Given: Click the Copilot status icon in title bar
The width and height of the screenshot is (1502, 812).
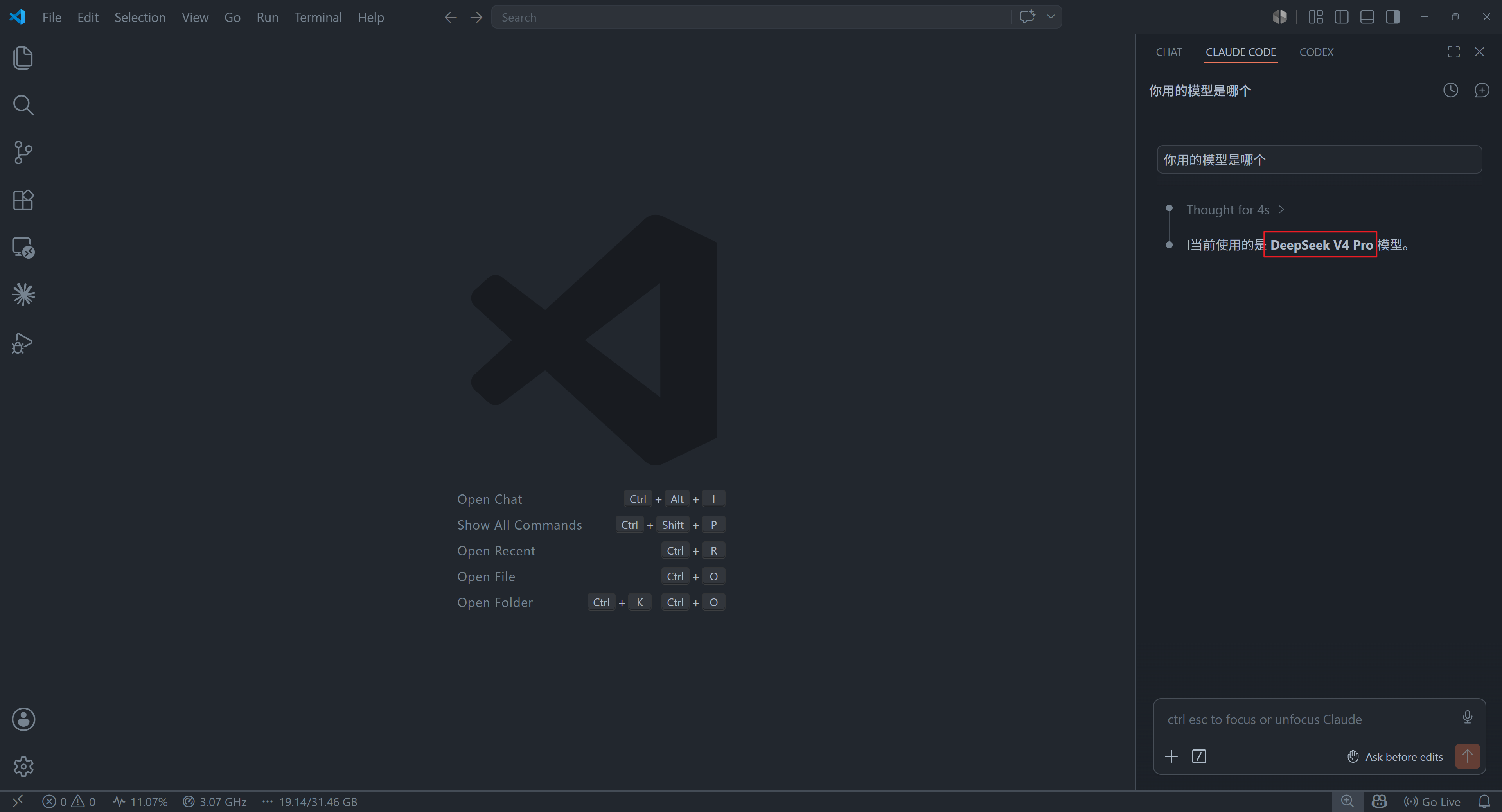Looking at the screenshot, I should [x=1280, y=17].
